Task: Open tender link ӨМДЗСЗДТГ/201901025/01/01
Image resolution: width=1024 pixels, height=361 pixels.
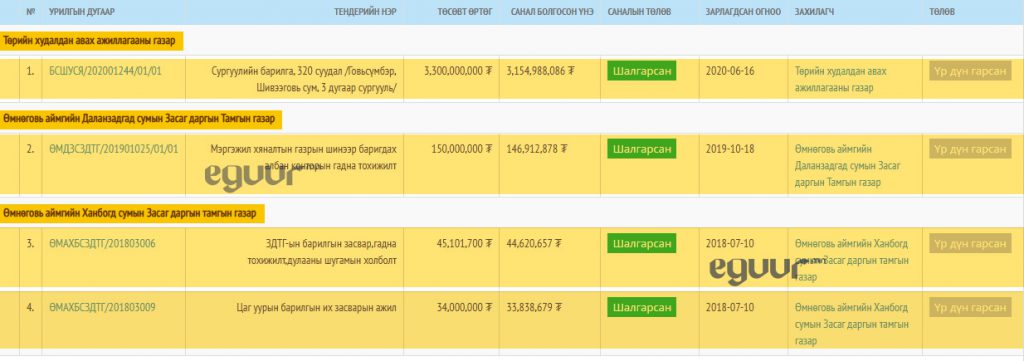Action: 113,149
